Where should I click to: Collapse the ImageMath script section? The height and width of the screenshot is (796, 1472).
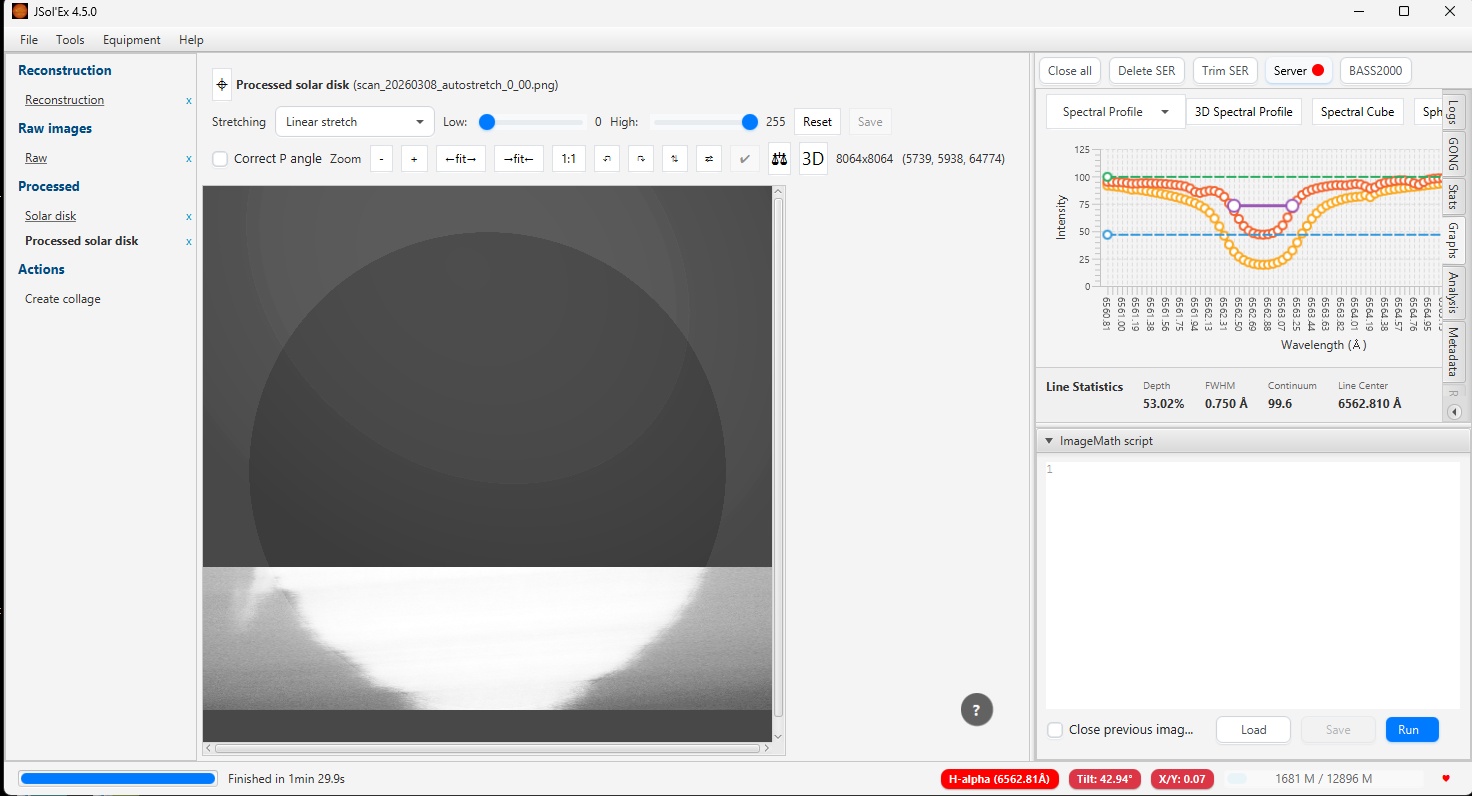pos(1049,441)
